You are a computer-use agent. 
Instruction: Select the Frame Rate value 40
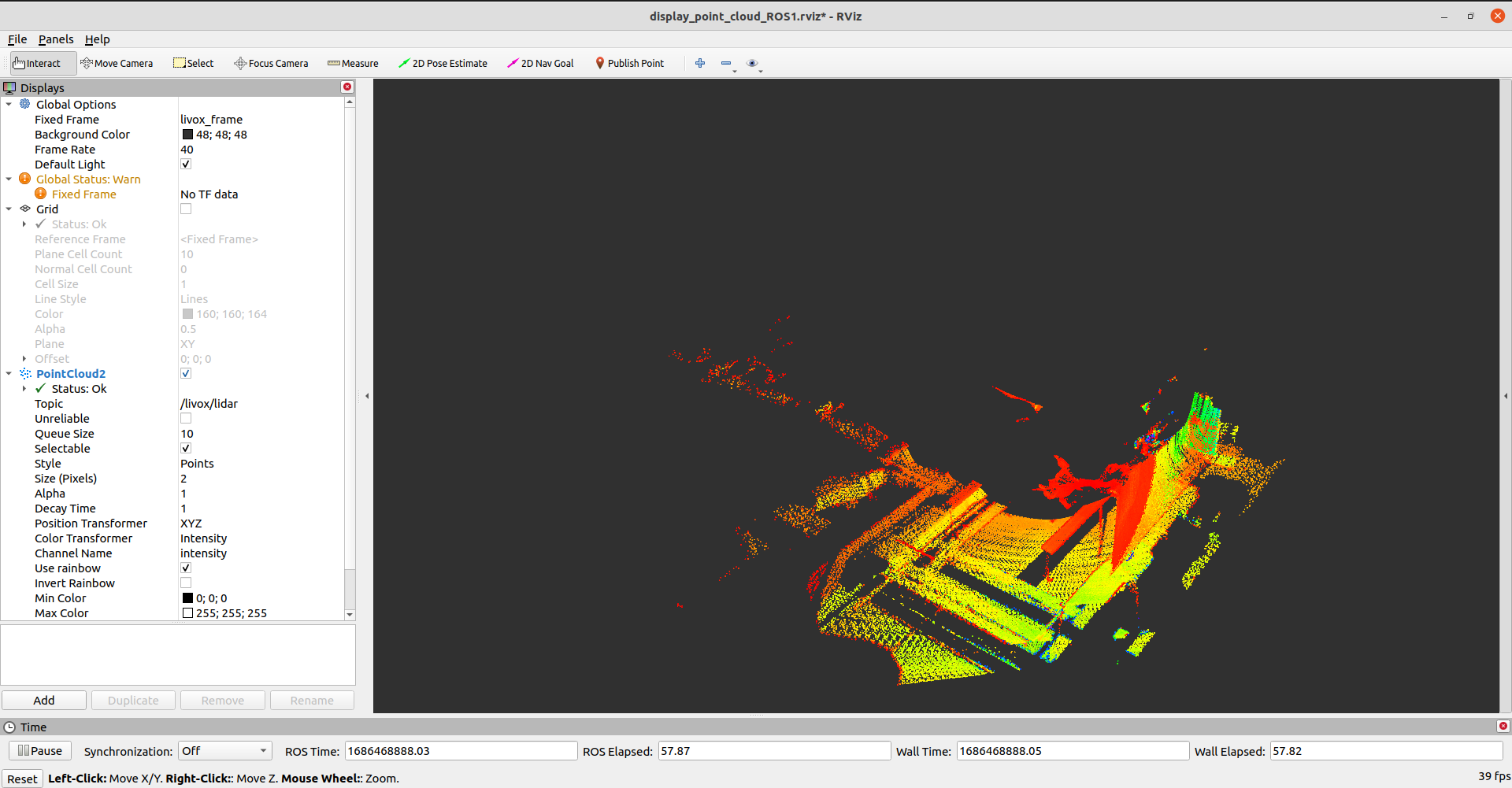coord(187,149)
